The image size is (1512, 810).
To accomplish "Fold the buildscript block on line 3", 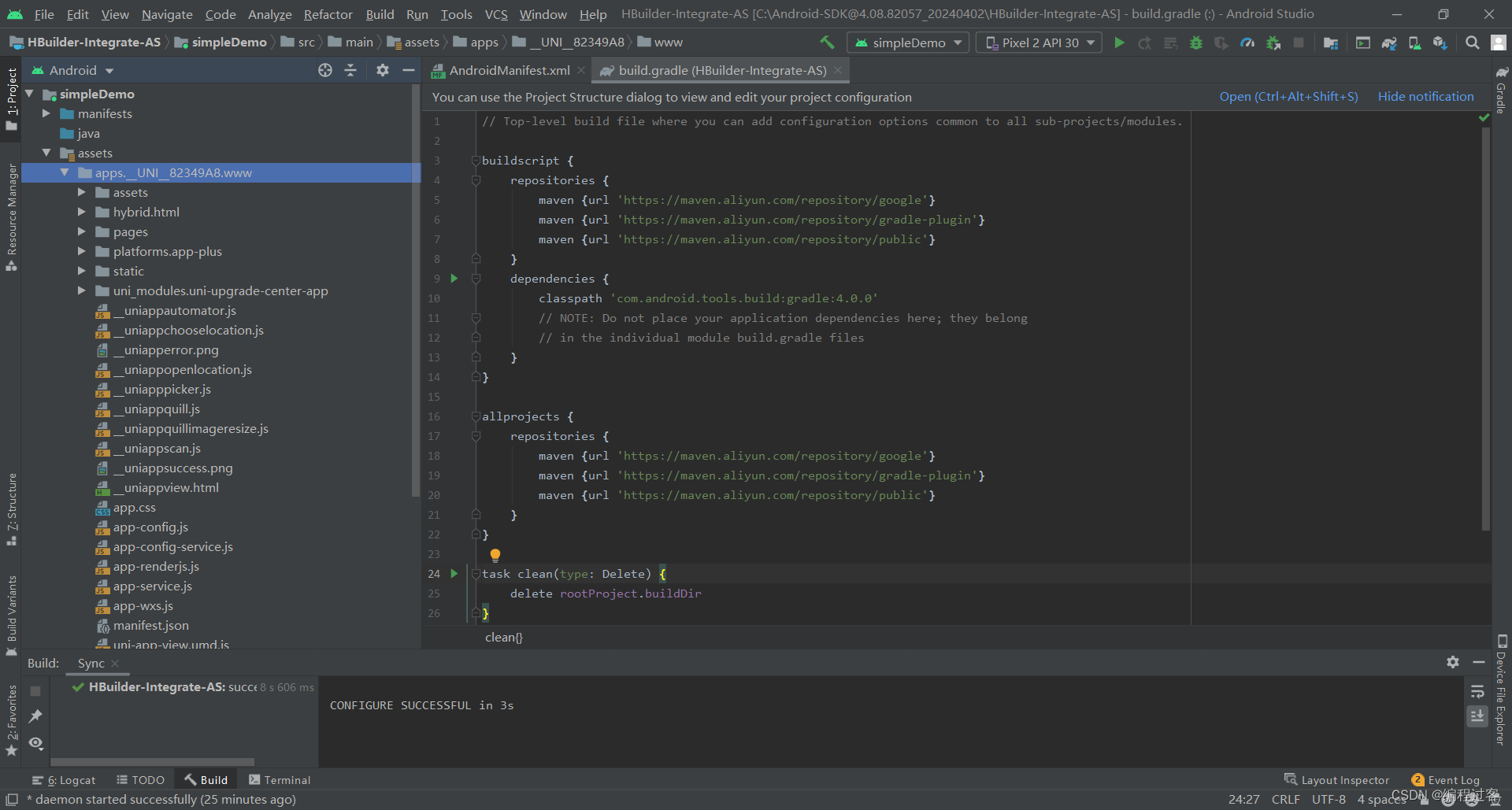I will [476, 161].
